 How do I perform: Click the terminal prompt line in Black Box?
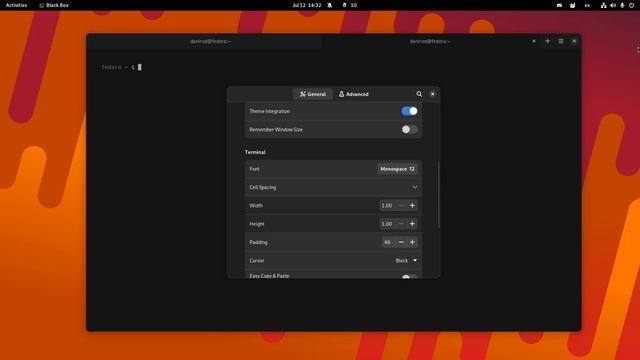(122, 67)
